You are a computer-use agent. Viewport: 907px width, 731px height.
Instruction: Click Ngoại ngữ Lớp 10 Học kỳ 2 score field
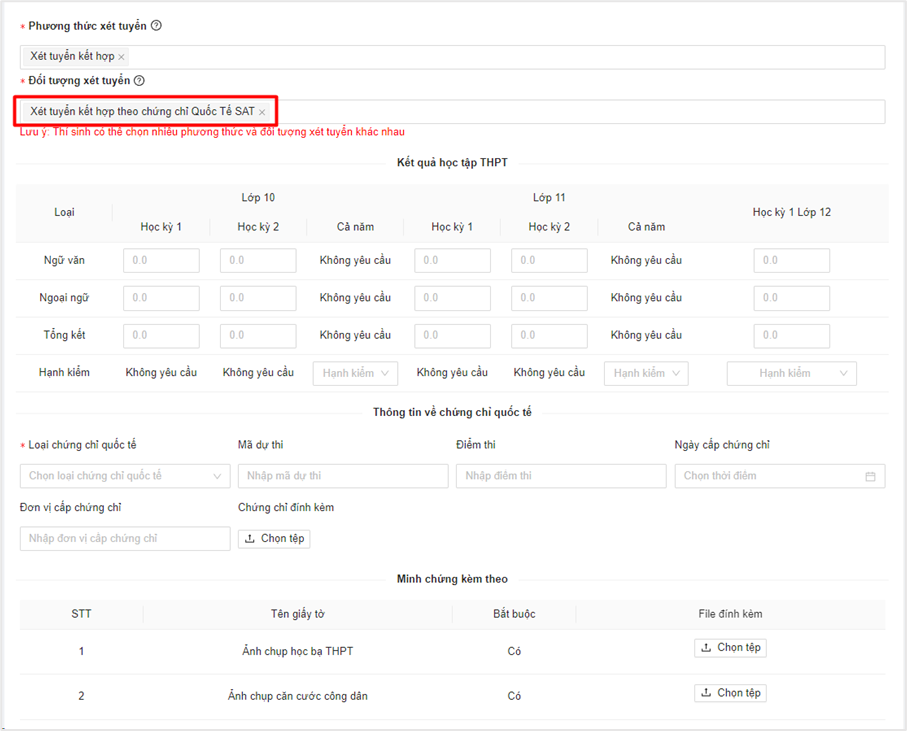(x=258, y=298)
